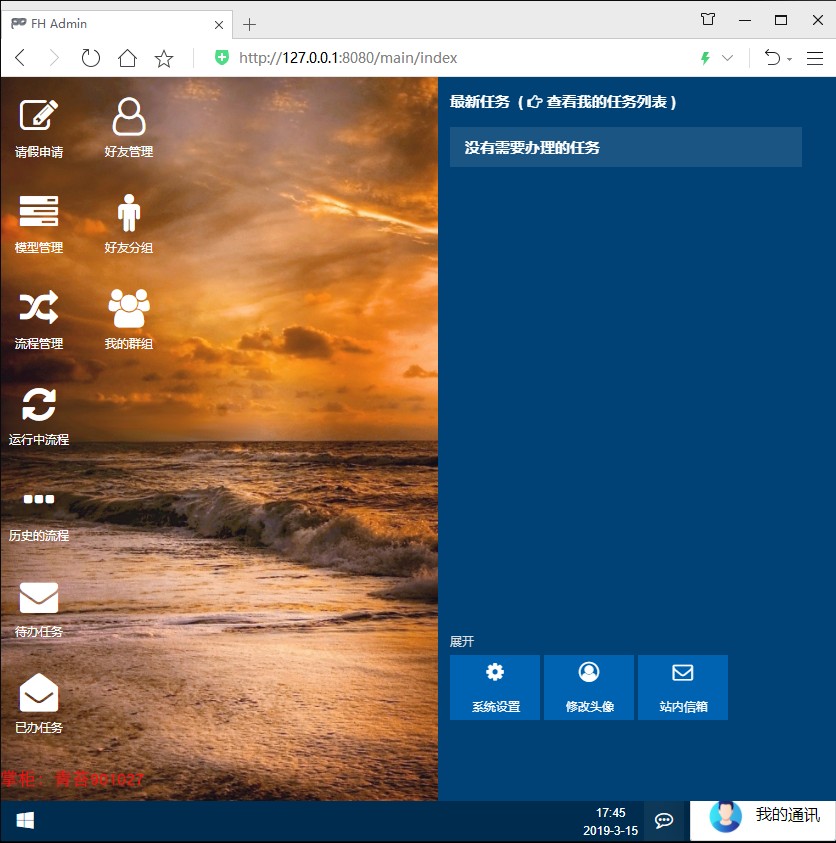The image size is (836, 843).
Task: Open 模型管理 model management
Action: pyautogui.click(x=39, y=224)
